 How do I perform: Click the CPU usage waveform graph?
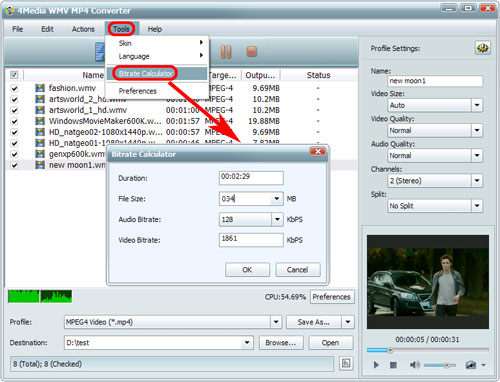[40, 296]
